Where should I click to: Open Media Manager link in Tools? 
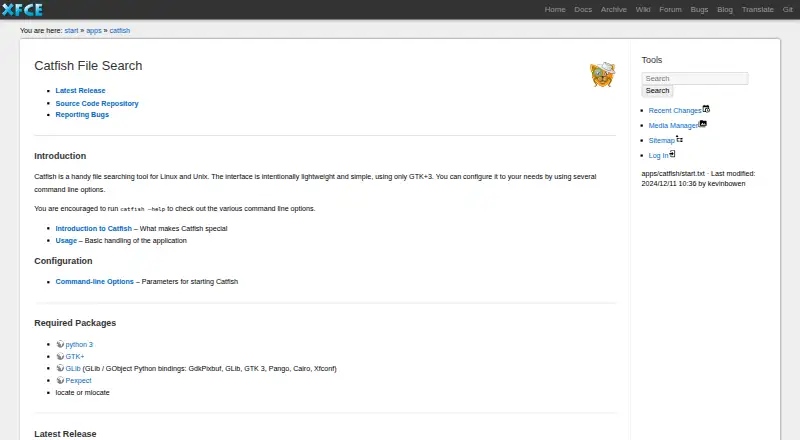[x=673, y=125]
